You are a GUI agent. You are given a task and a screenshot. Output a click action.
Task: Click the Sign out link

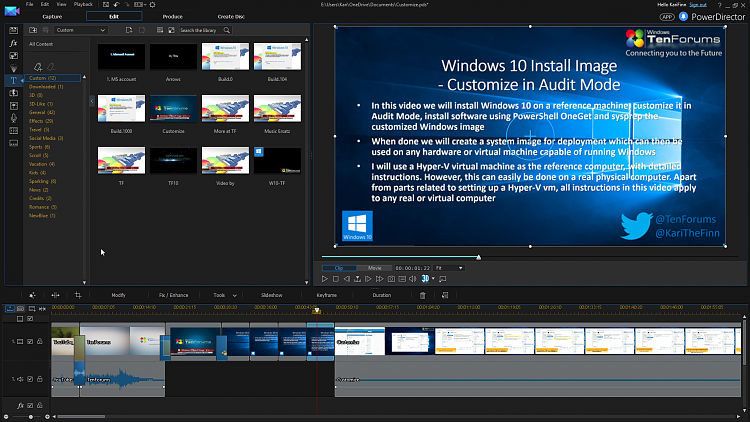tap(698, 4)
